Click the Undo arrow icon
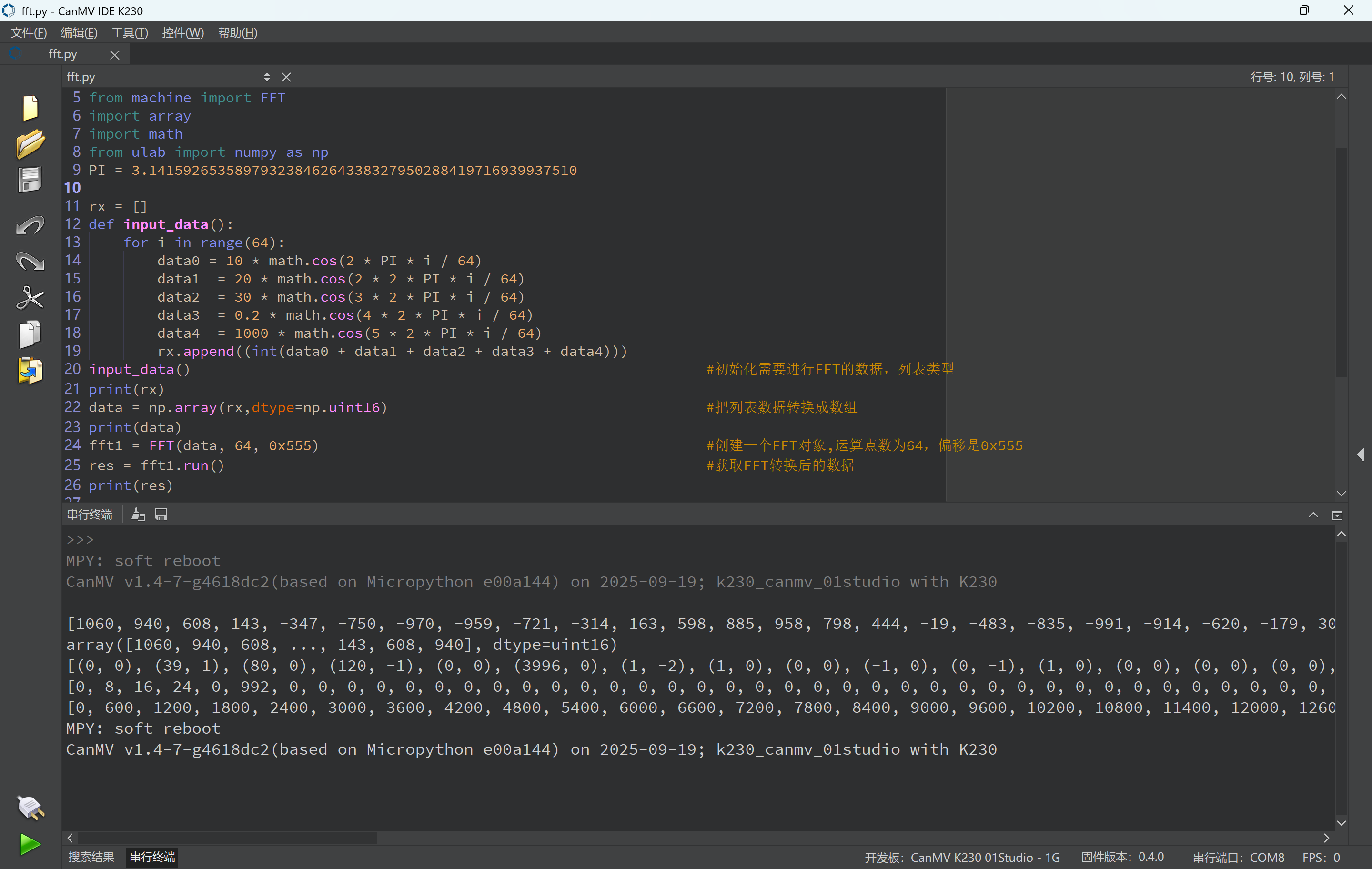 pyautogui.click(x=30, y=226)
